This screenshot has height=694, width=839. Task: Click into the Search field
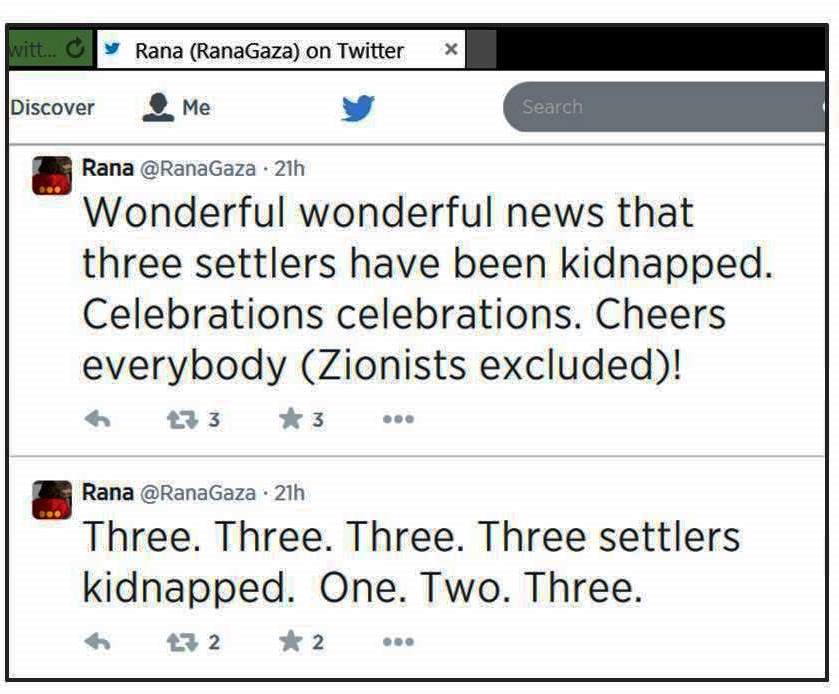point(663,106)
